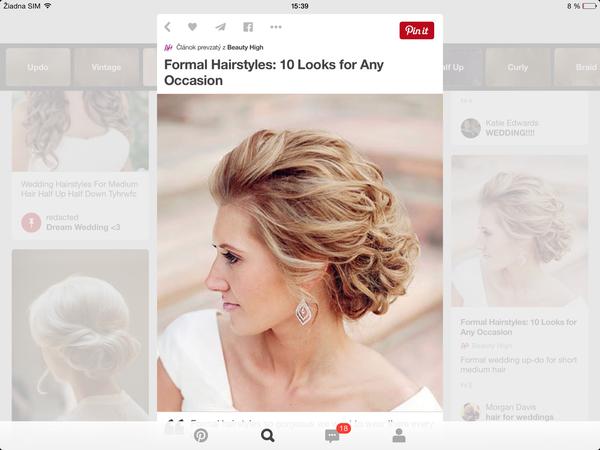The width and height of the screenshot is (600, 450).
Task: Send the pin using paper plane icon
Action: 220,27
